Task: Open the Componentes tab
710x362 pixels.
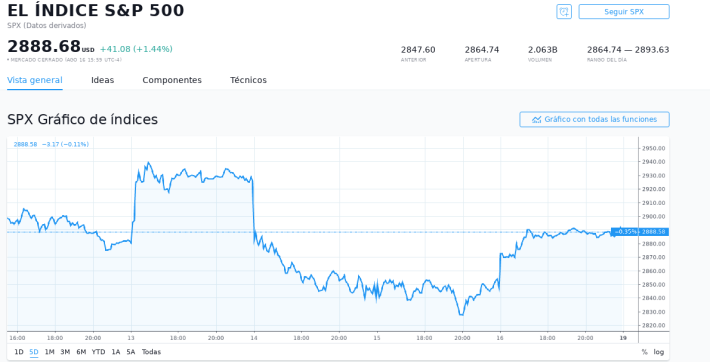Action: tap(172, 80)
